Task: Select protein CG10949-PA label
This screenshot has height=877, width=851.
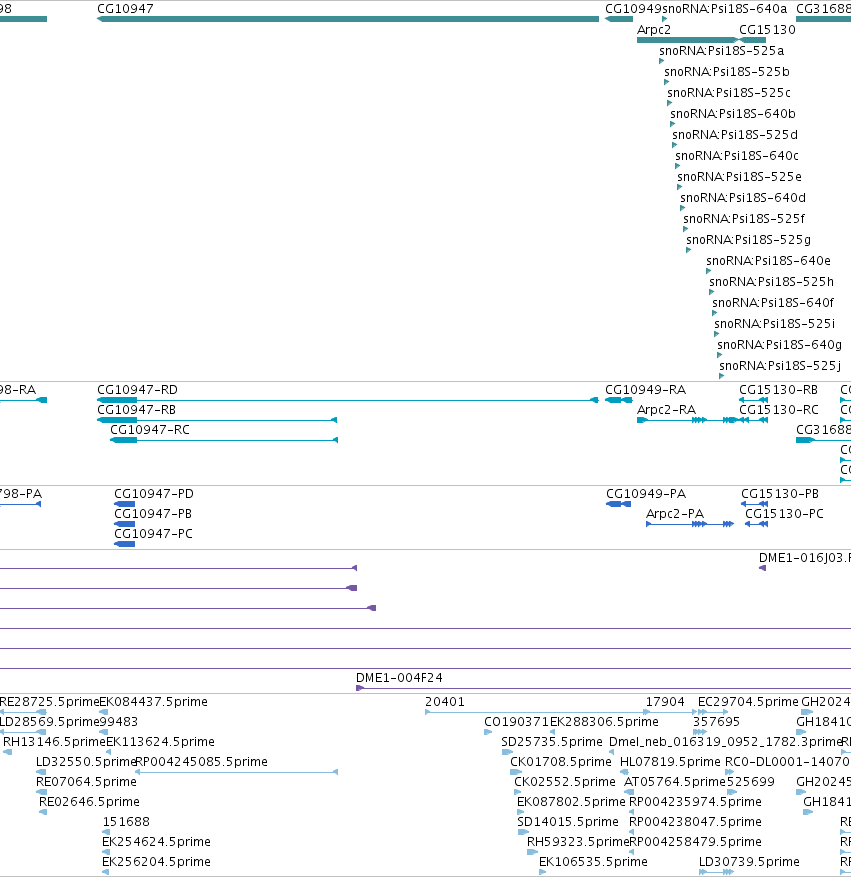Action: pyautogui.click(x=646, y=494)
